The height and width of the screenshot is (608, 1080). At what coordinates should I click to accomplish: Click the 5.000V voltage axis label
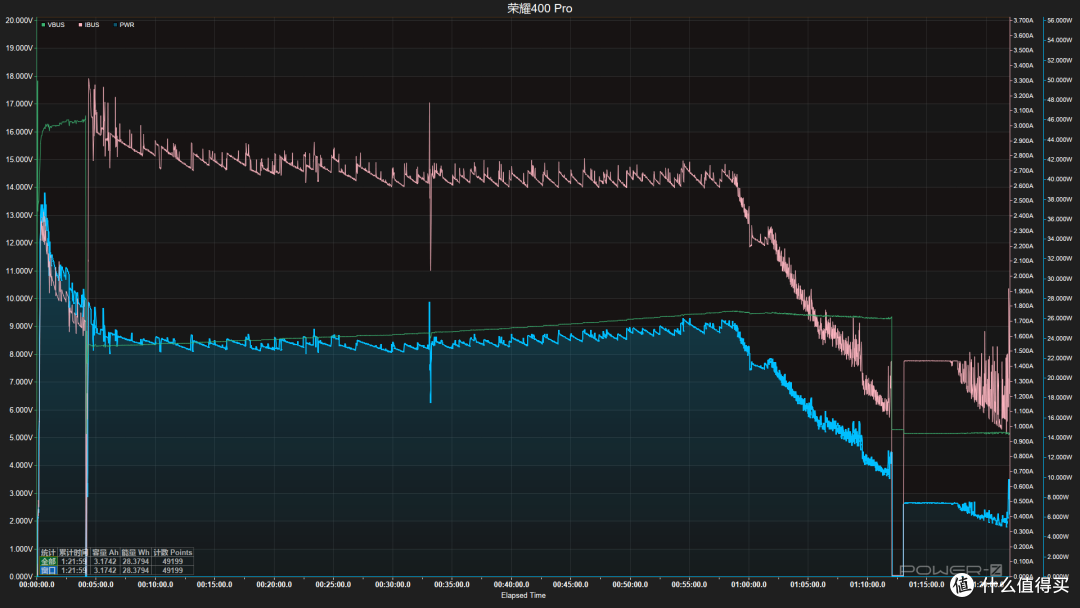coord(21,438)
